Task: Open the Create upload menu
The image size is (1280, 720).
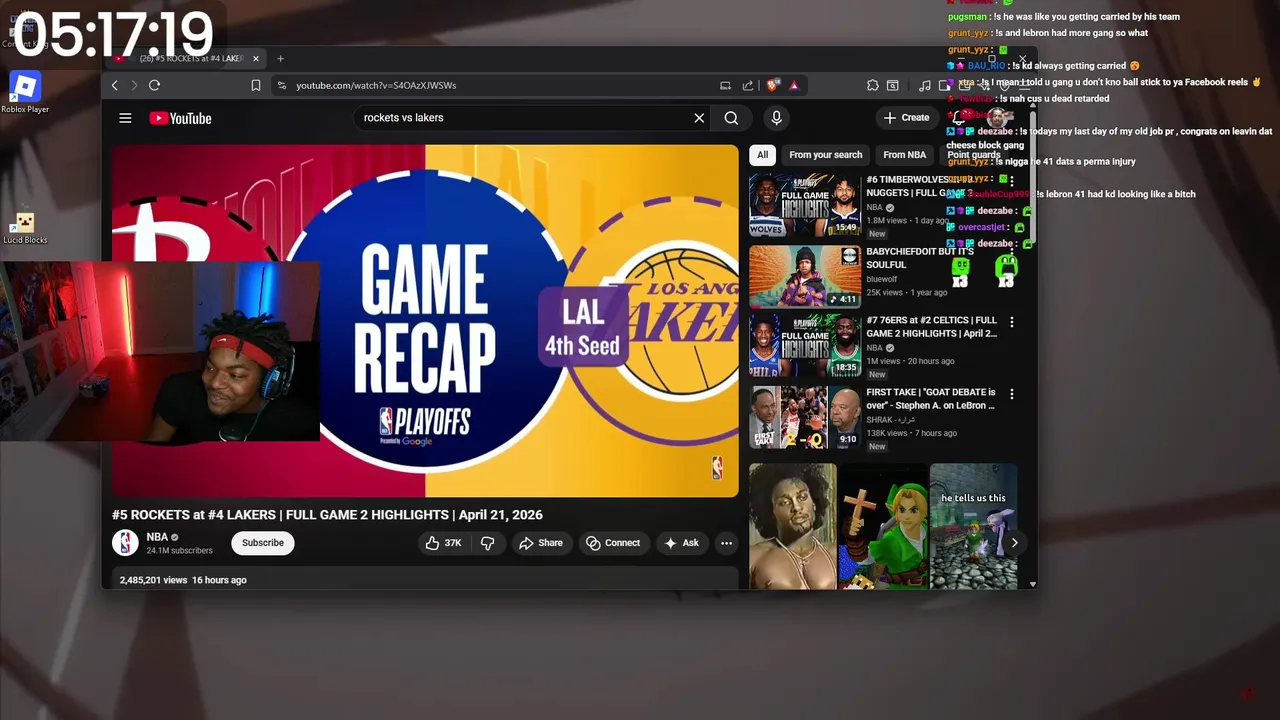Action: 907,118
